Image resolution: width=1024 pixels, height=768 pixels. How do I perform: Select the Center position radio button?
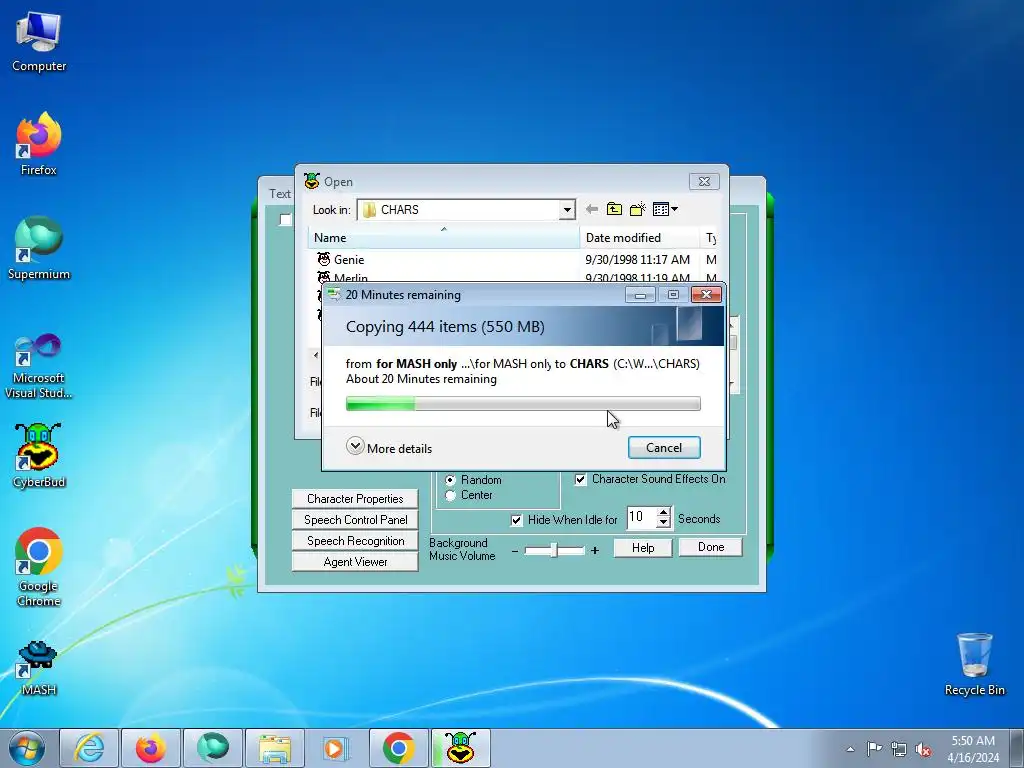[x=450, y=496]
